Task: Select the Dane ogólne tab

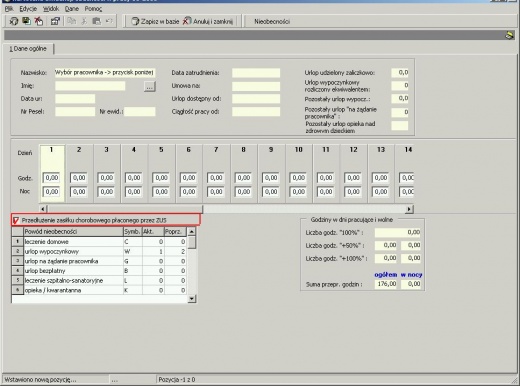Action: 28,49
